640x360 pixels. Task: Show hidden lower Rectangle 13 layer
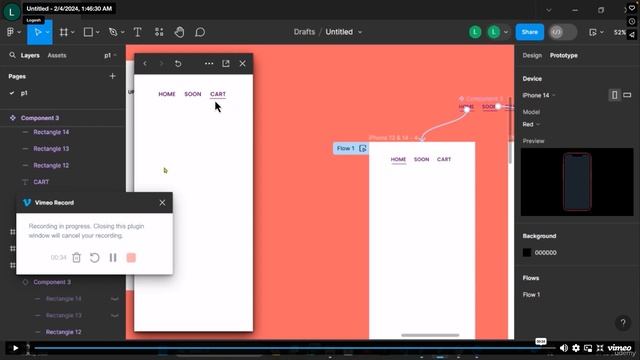(115, 316)
